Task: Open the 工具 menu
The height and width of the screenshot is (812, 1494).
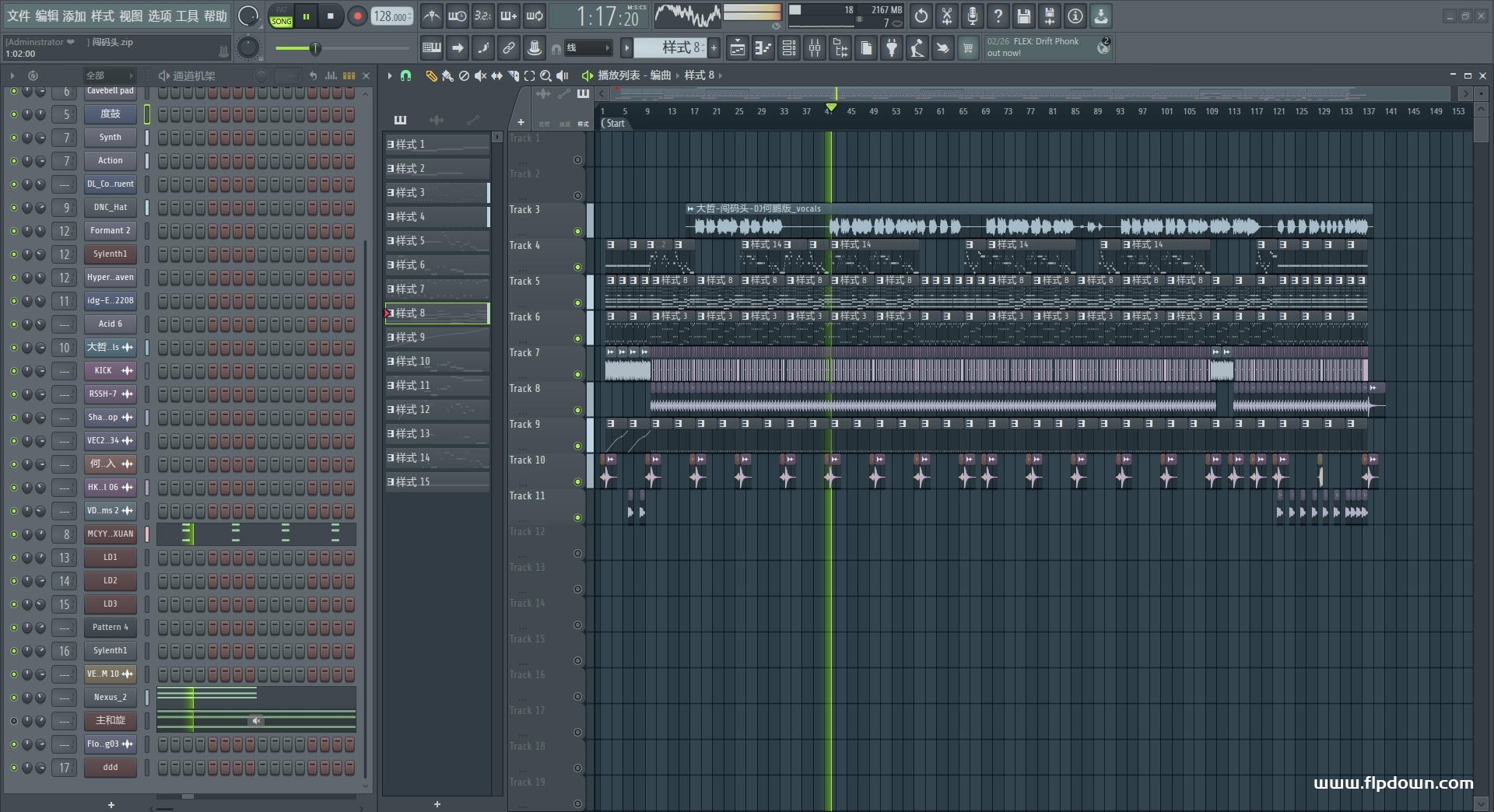Action: (x=187, y=16)
